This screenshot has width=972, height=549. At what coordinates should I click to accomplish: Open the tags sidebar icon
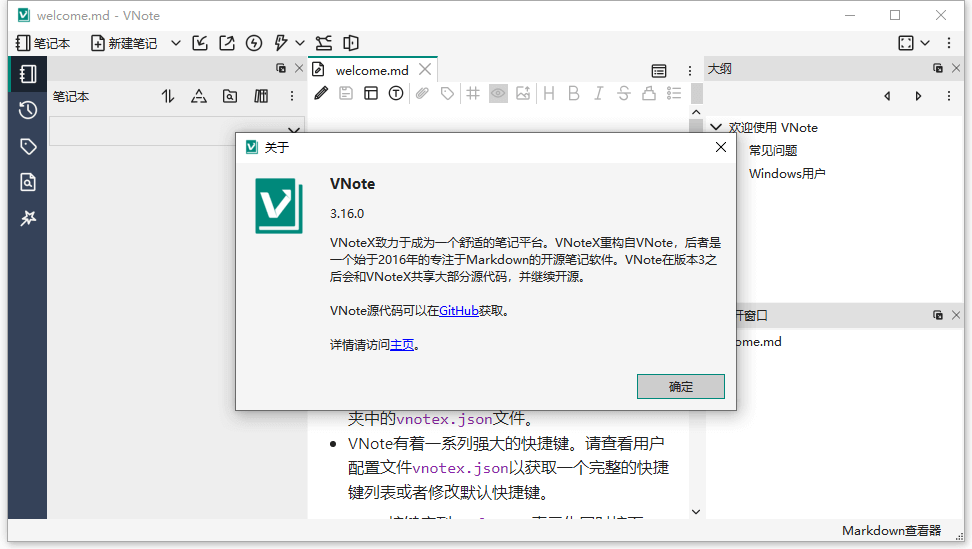coord(28,146)
